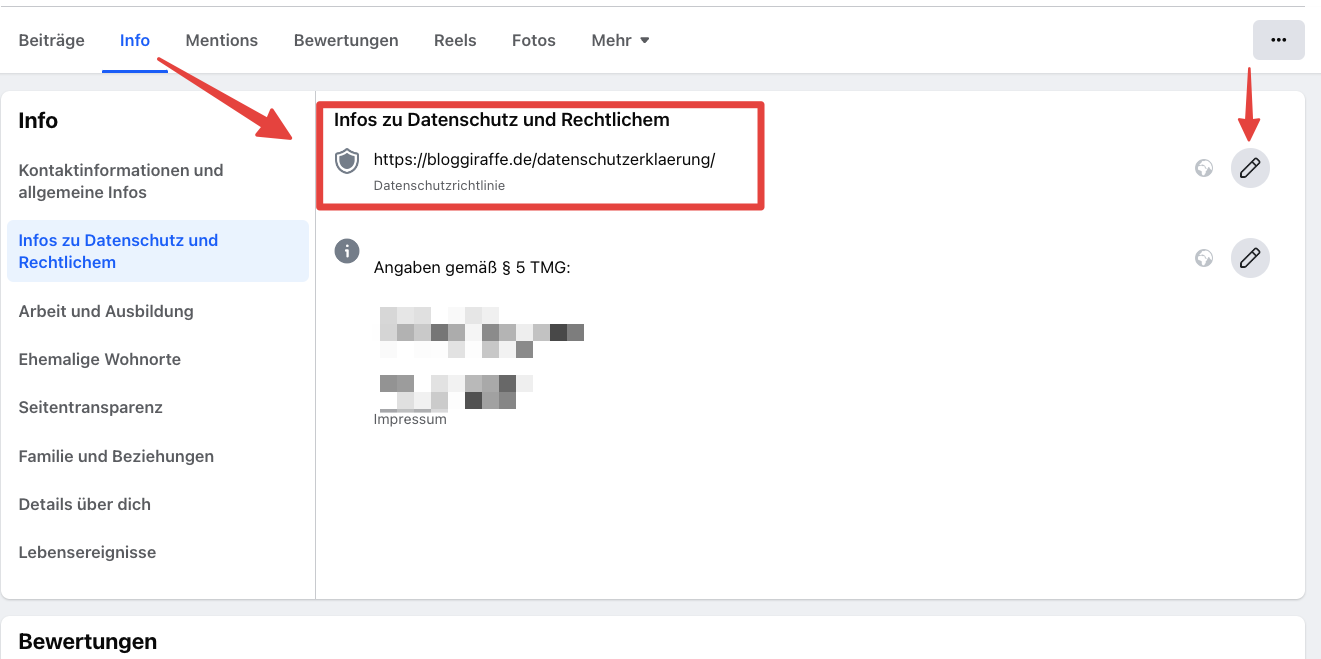Select Kontaktinformationen und allgemeine Infos
Screen dimensions: 1321x659
pos(121,181)
